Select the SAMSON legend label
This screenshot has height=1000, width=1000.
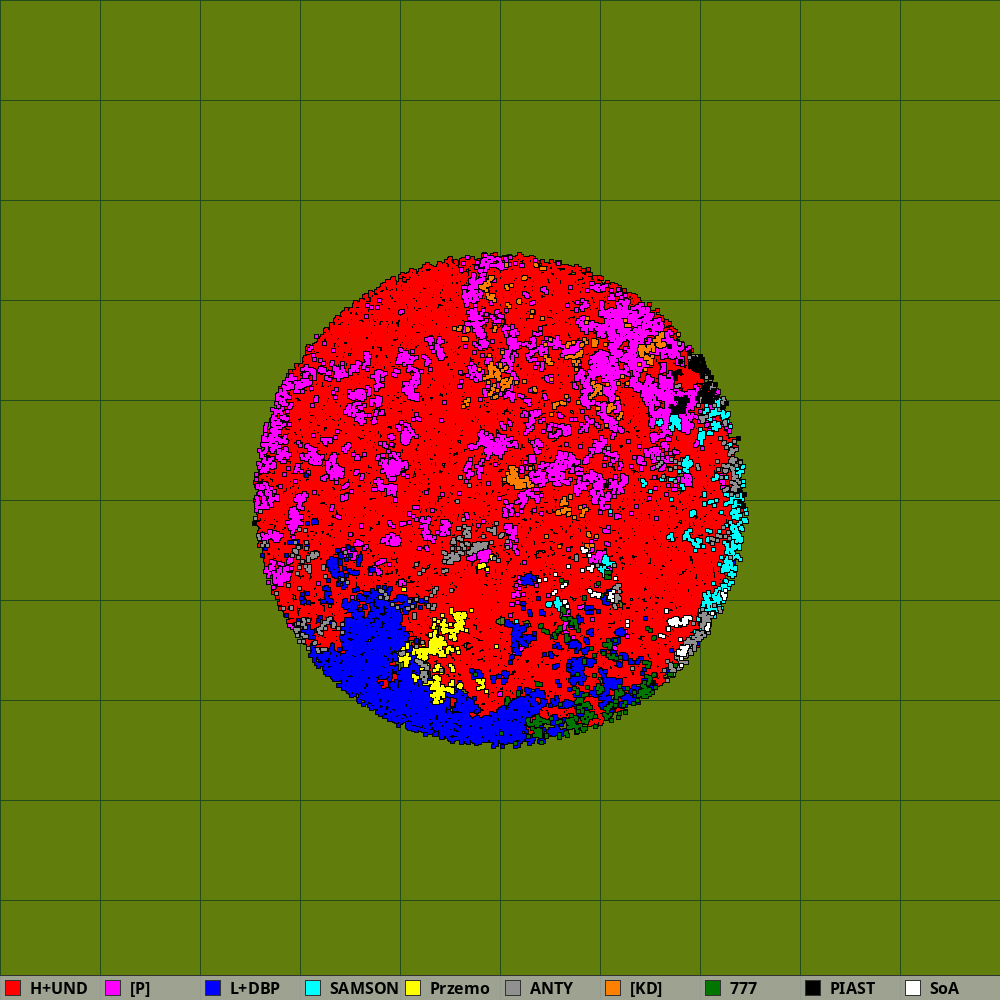coord(364,988)
